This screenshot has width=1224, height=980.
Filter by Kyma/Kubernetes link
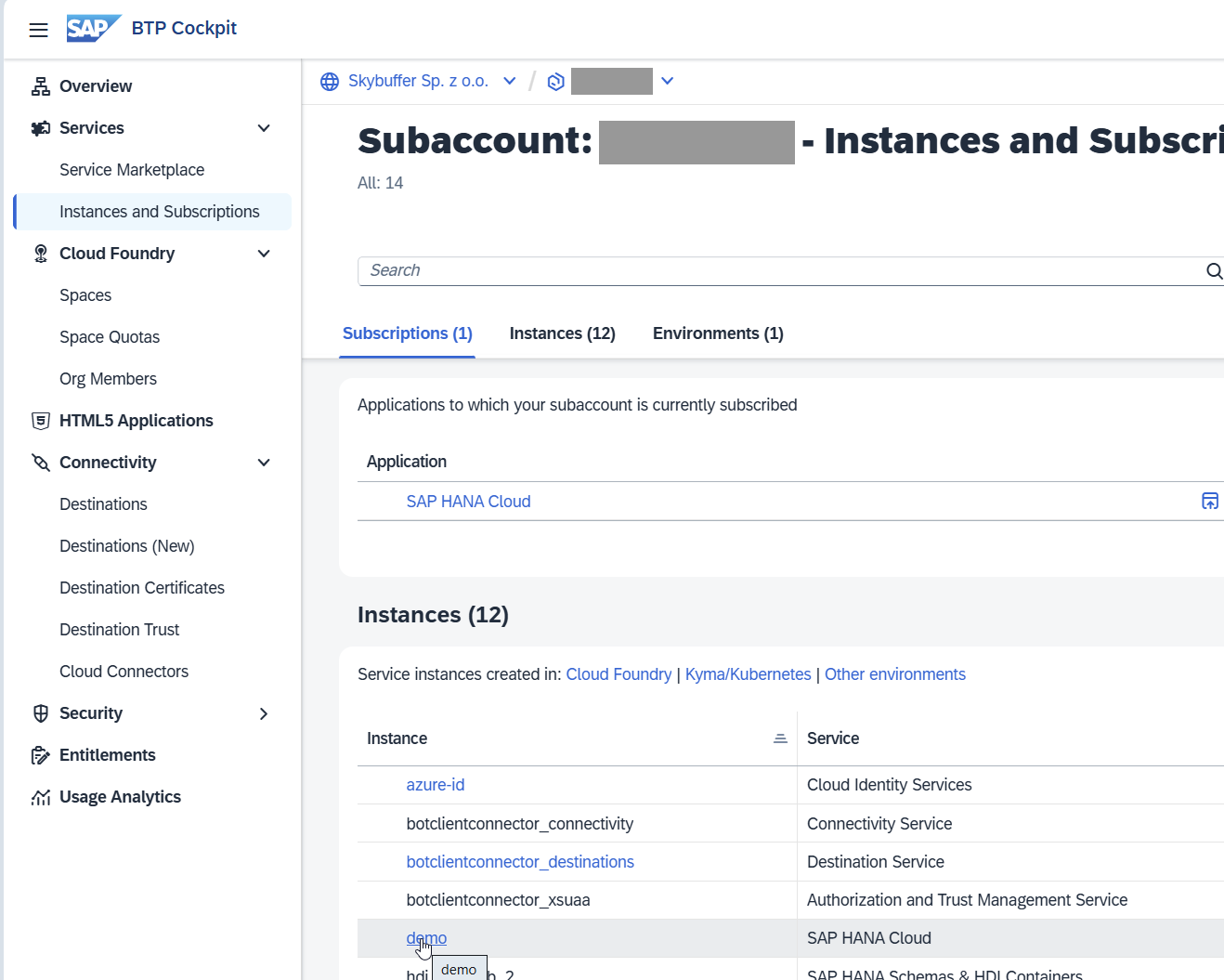click(748, 674)
